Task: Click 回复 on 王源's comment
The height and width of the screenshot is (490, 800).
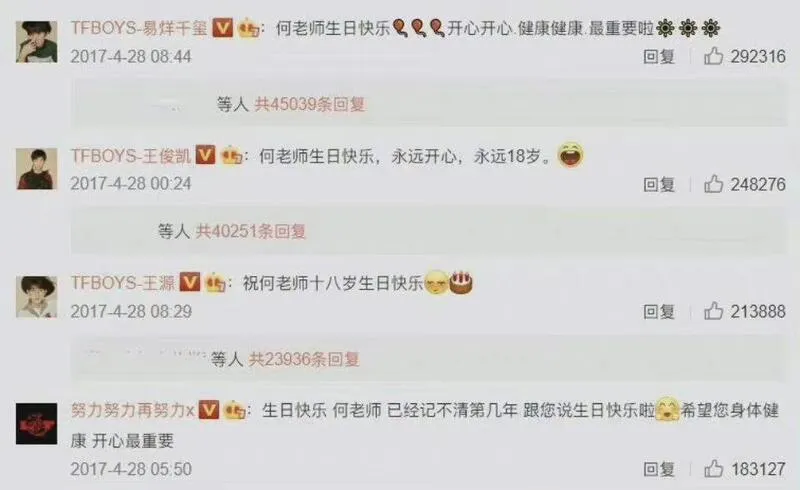Action: click(659, 311)
